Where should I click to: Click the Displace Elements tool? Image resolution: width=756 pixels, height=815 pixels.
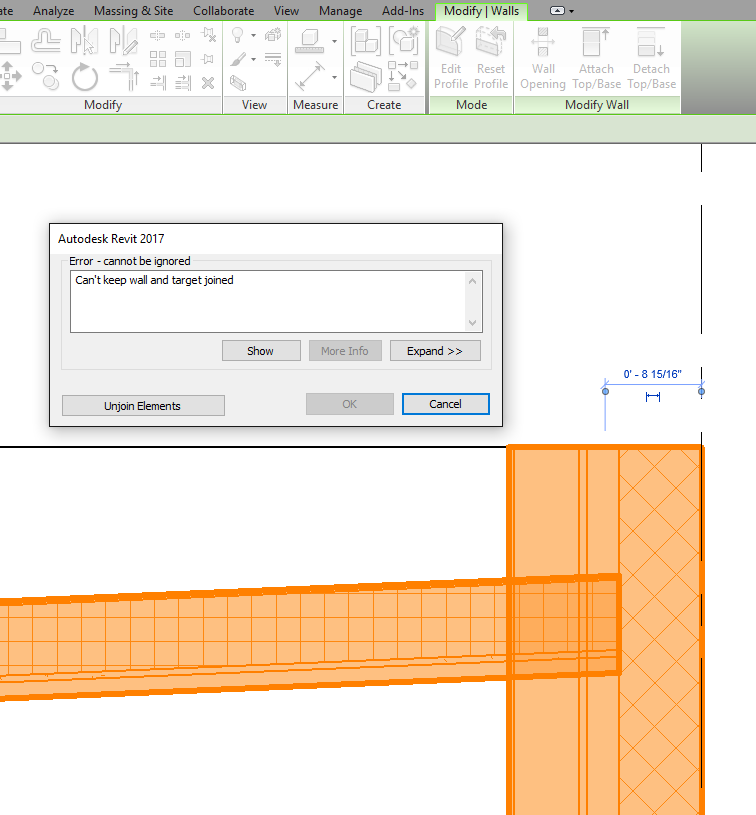273,35
